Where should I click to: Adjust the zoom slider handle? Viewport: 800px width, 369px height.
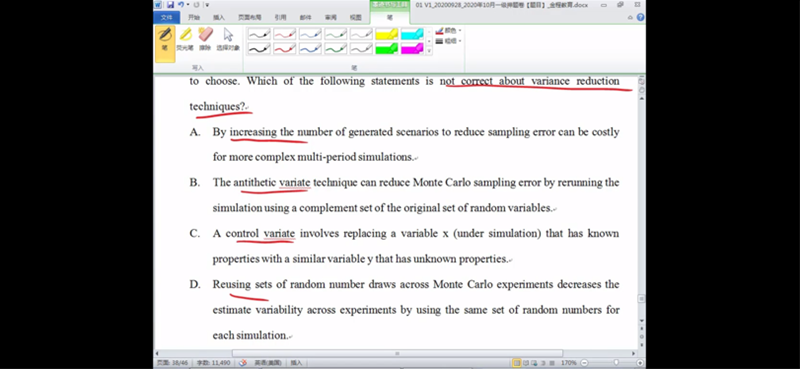(616, 363)
